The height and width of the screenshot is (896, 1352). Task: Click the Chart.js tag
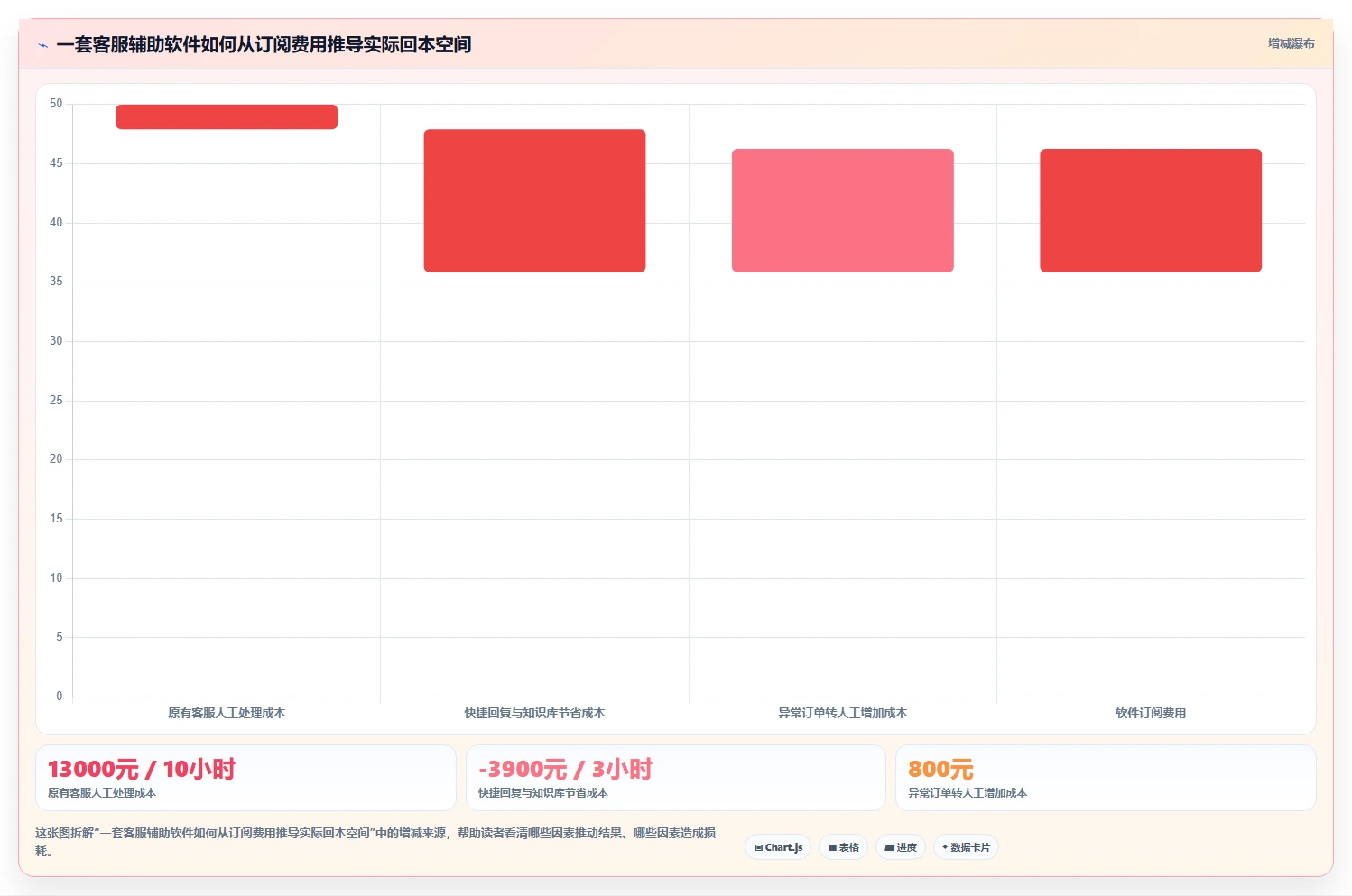pyautogui.click(x=778, y=847)
